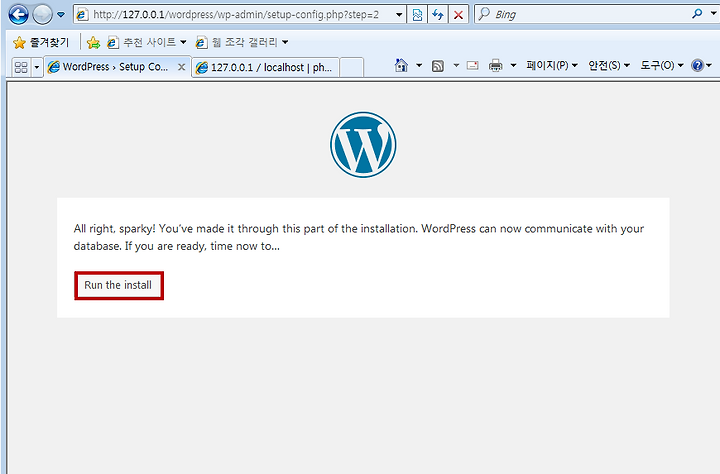Expand the Print dropdown arrow
The image size is (720, 474).
[x=513, y=66]
